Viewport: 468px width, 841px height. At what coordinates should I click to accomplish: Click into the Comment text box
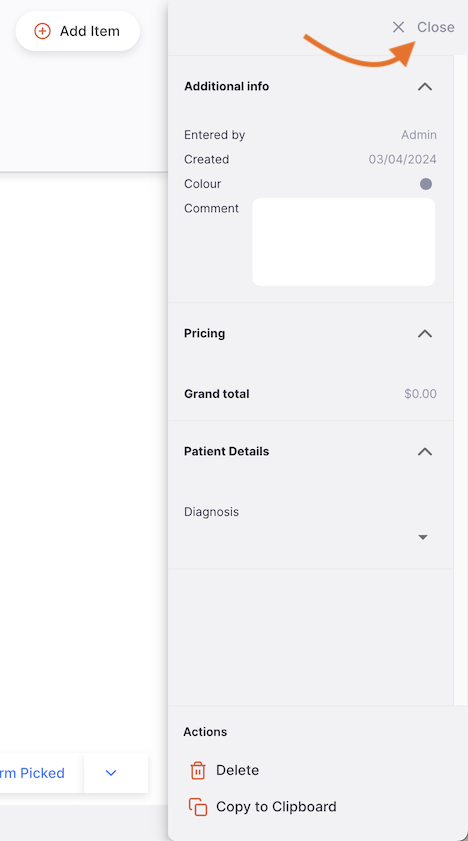(x=344, y=242)
